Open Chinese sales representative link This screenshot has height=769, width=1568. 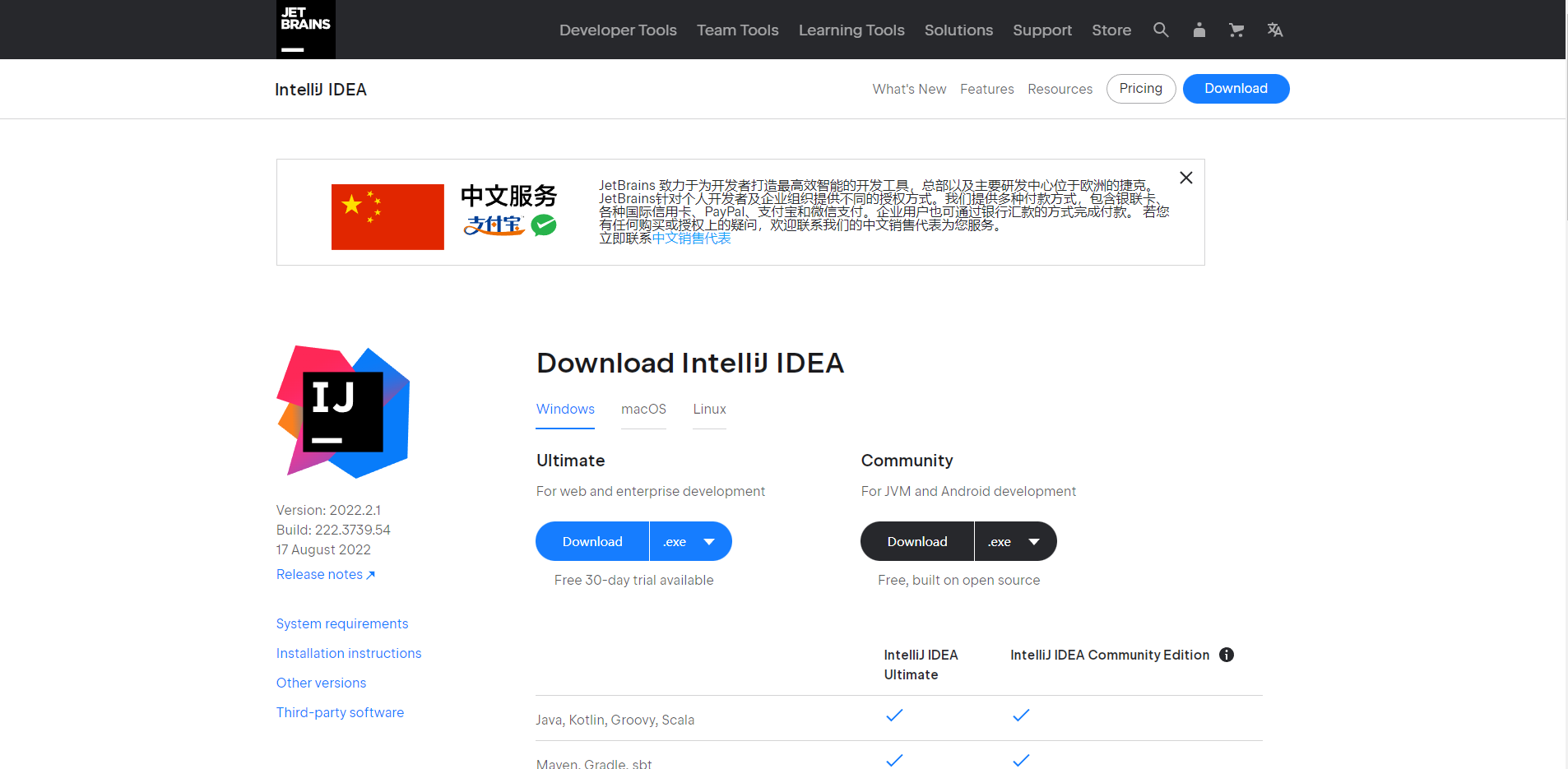691,239
